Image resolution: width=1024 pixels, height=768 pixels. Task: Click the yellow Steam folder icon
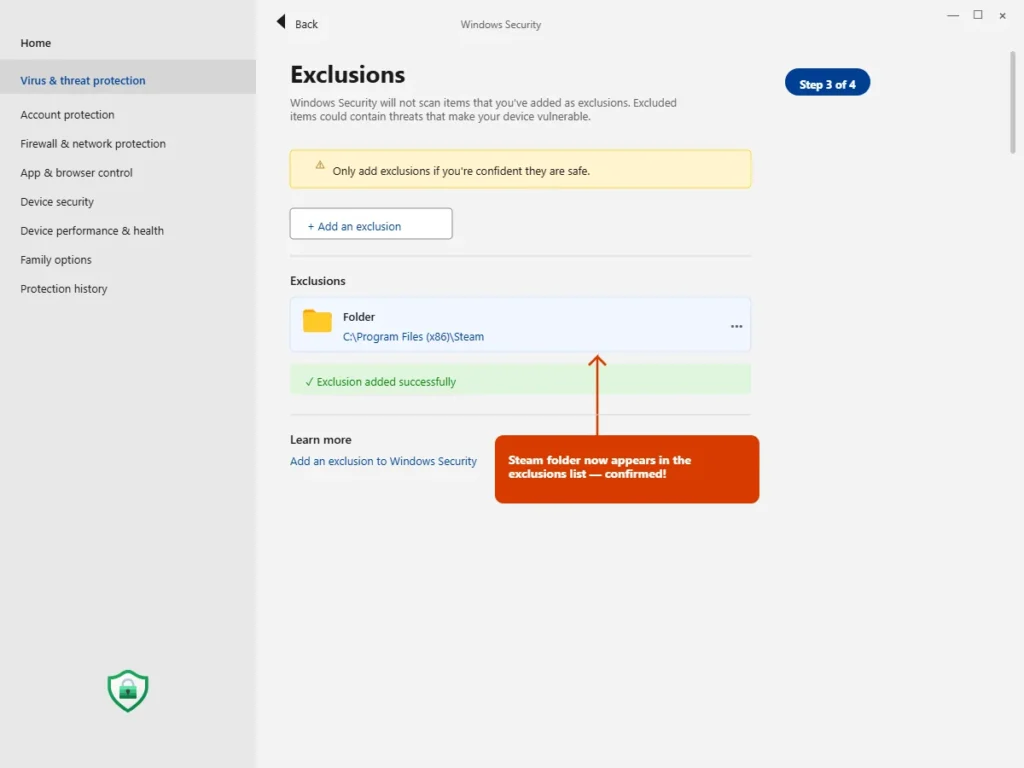(317, 321)
